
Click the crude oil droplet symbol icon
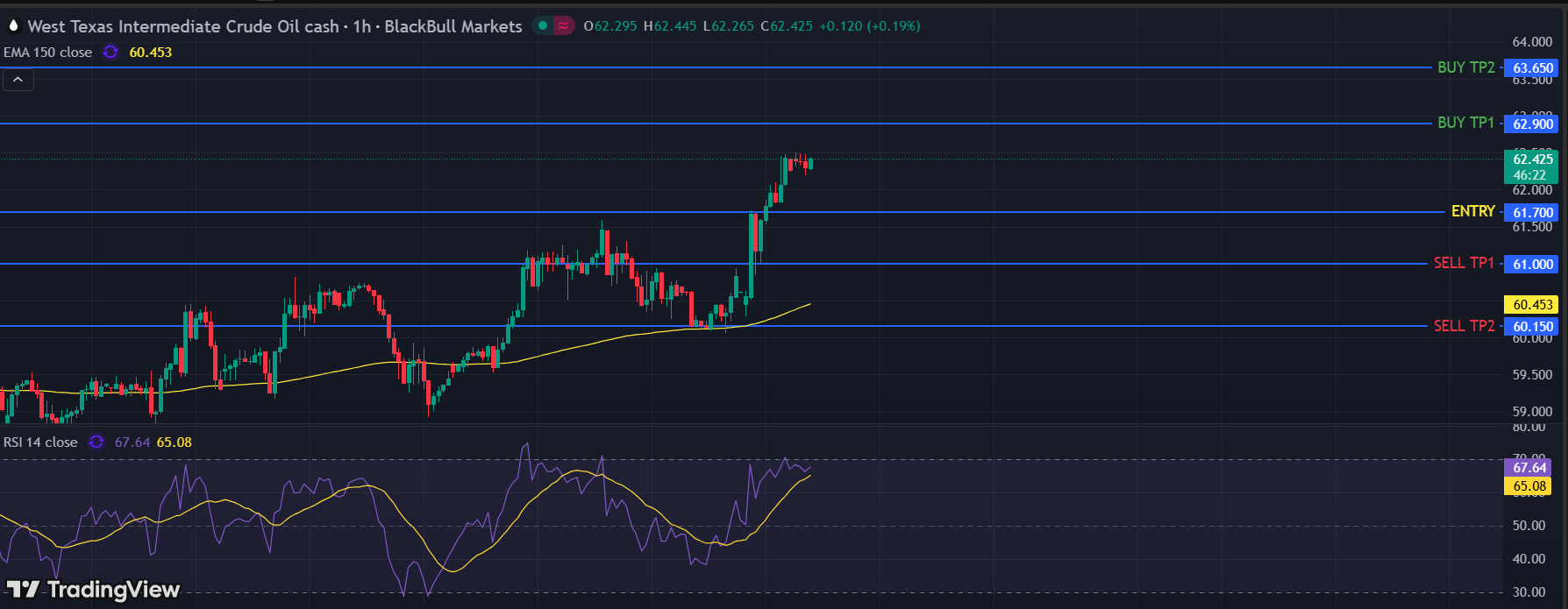[x=13, y=26]
